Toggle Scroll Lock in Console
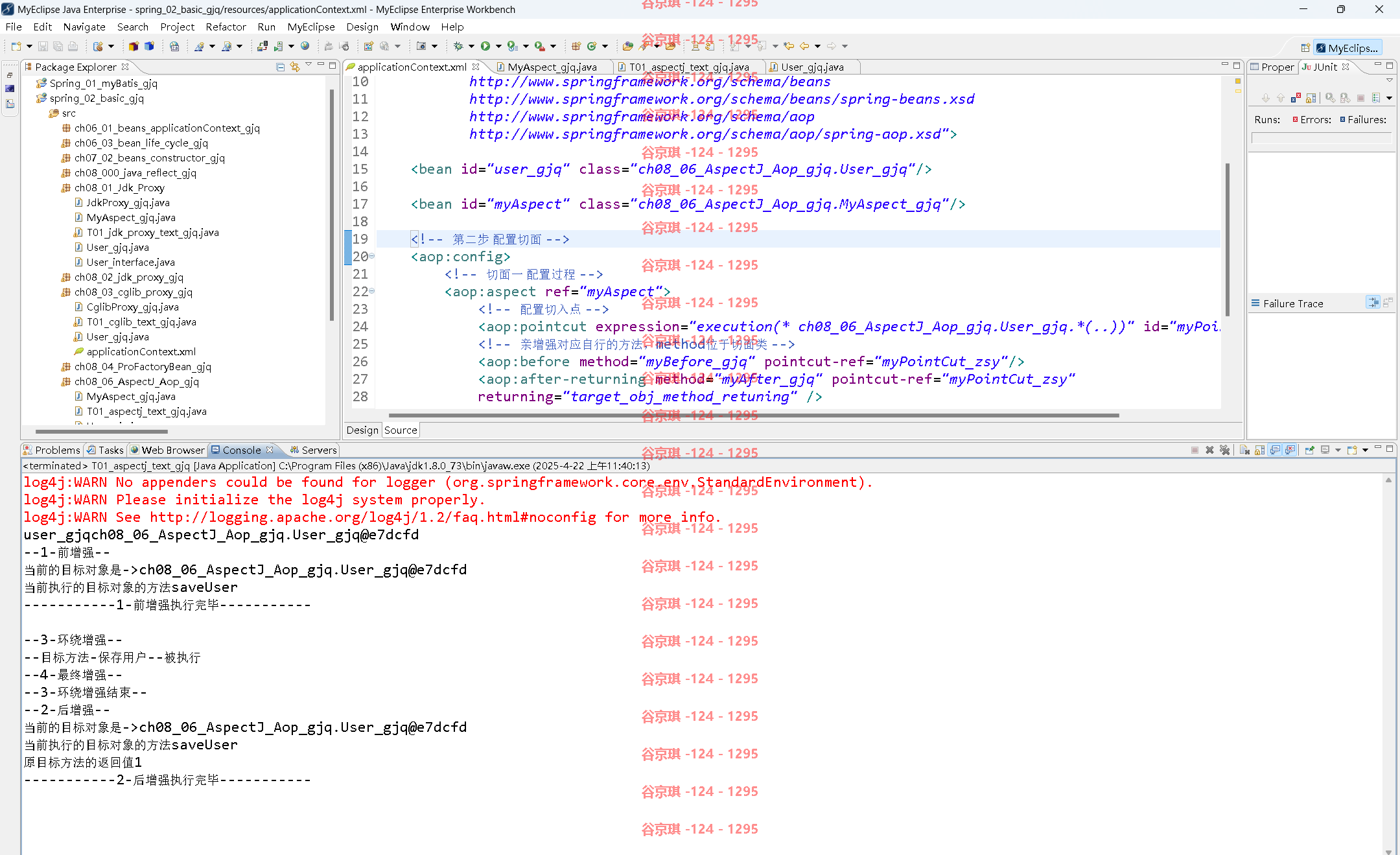 click(x=1259, y=450)
